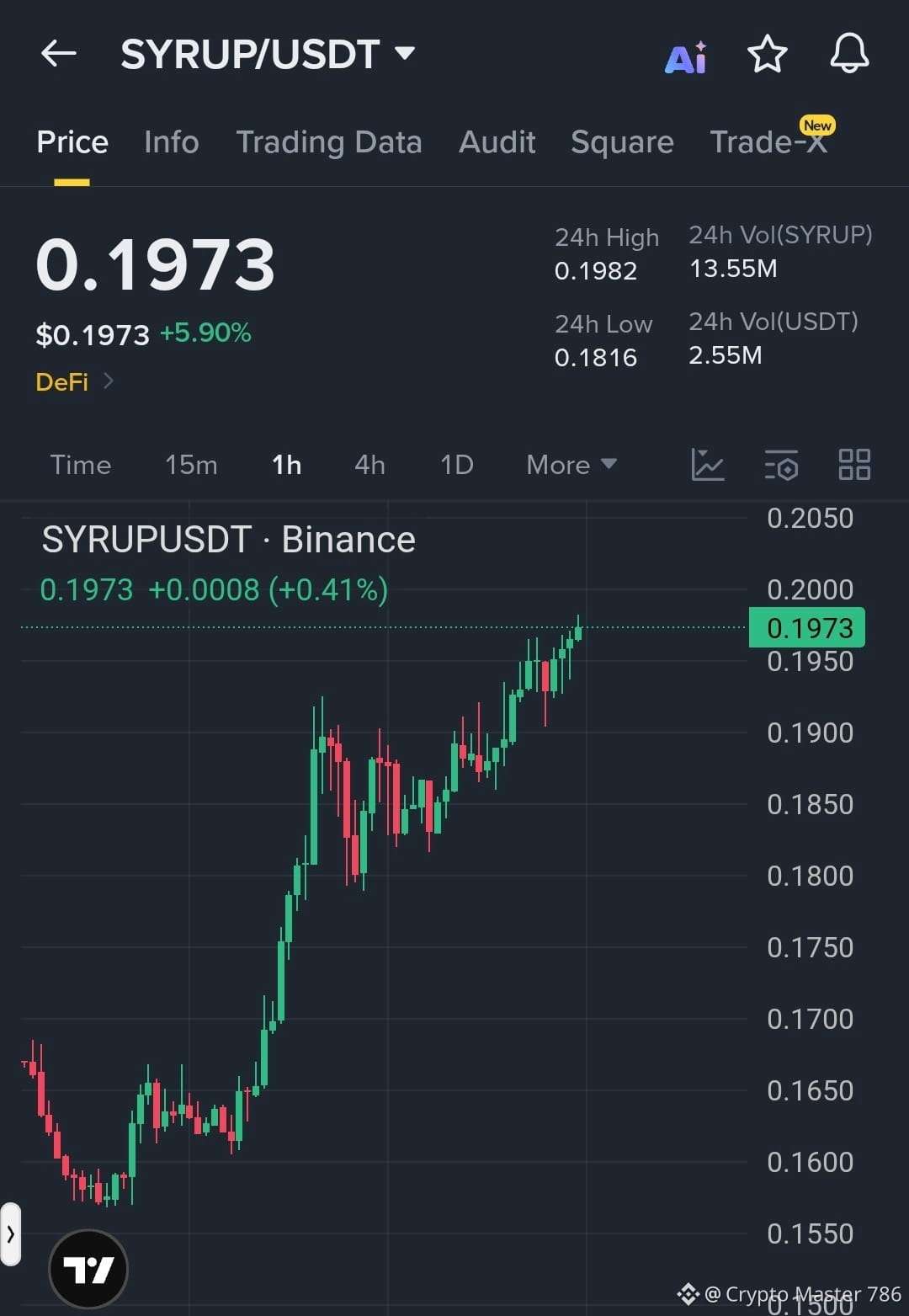Viewport: 909px width, 1316px height.
Task: Expand the More timeframes dropdown
Action: pyautogui.click(x=571, y=465)
